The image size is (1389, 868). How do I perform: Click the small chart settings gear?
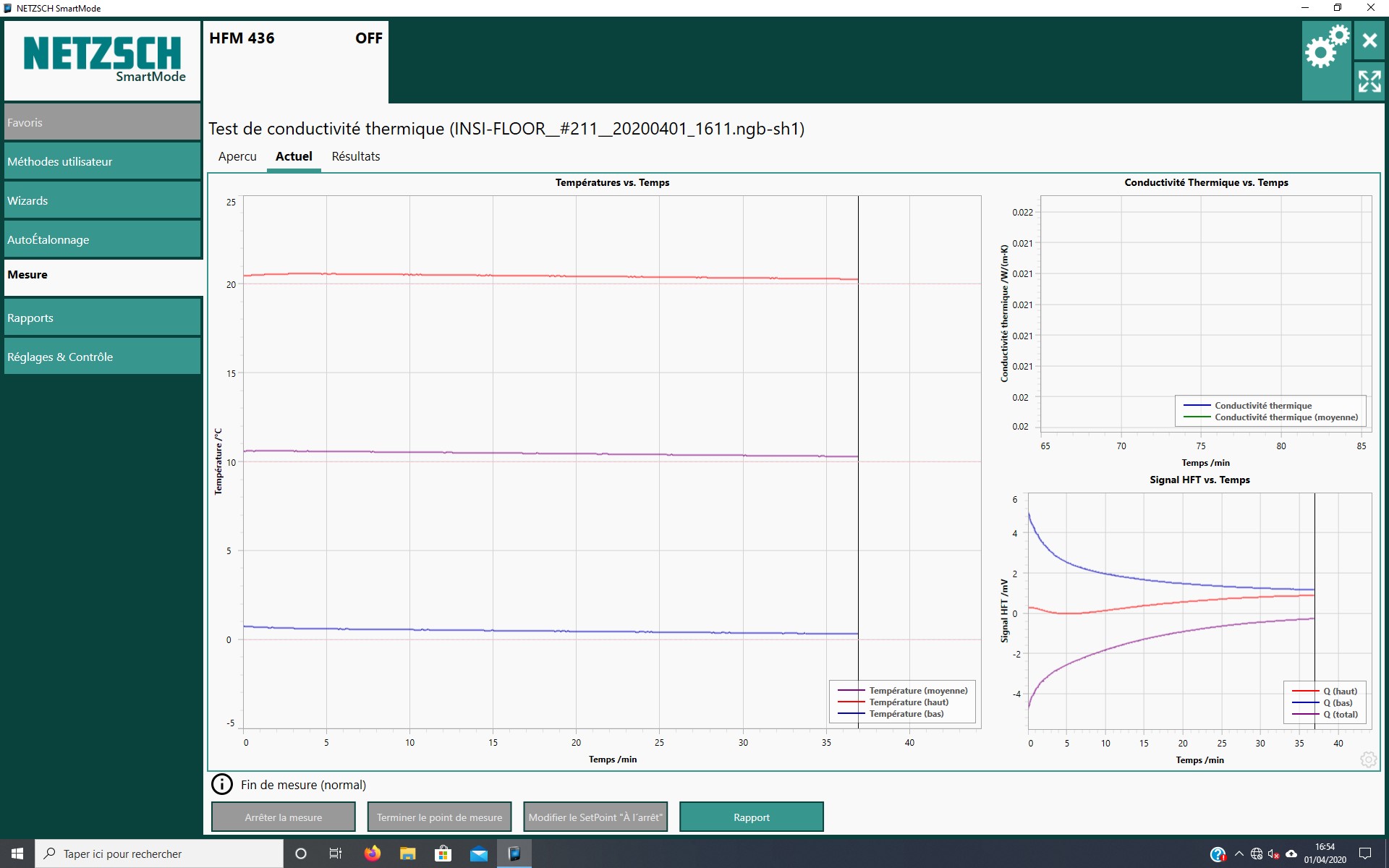[1368, 759]
